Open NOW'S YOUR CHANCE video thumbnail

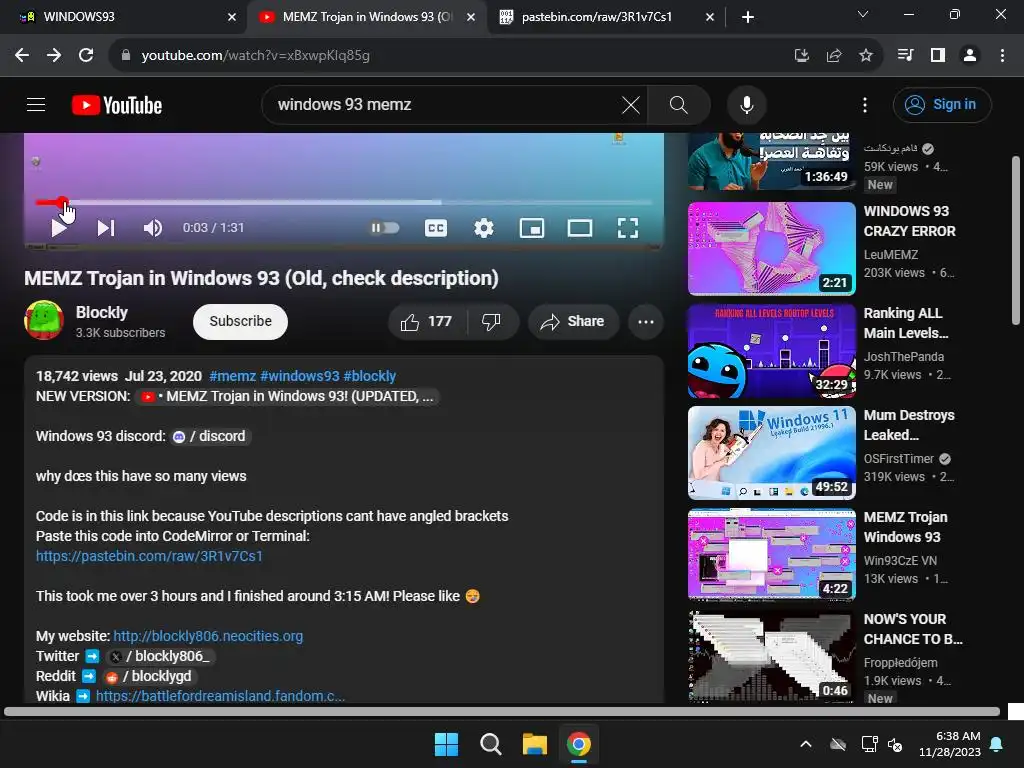click(771, 656)
